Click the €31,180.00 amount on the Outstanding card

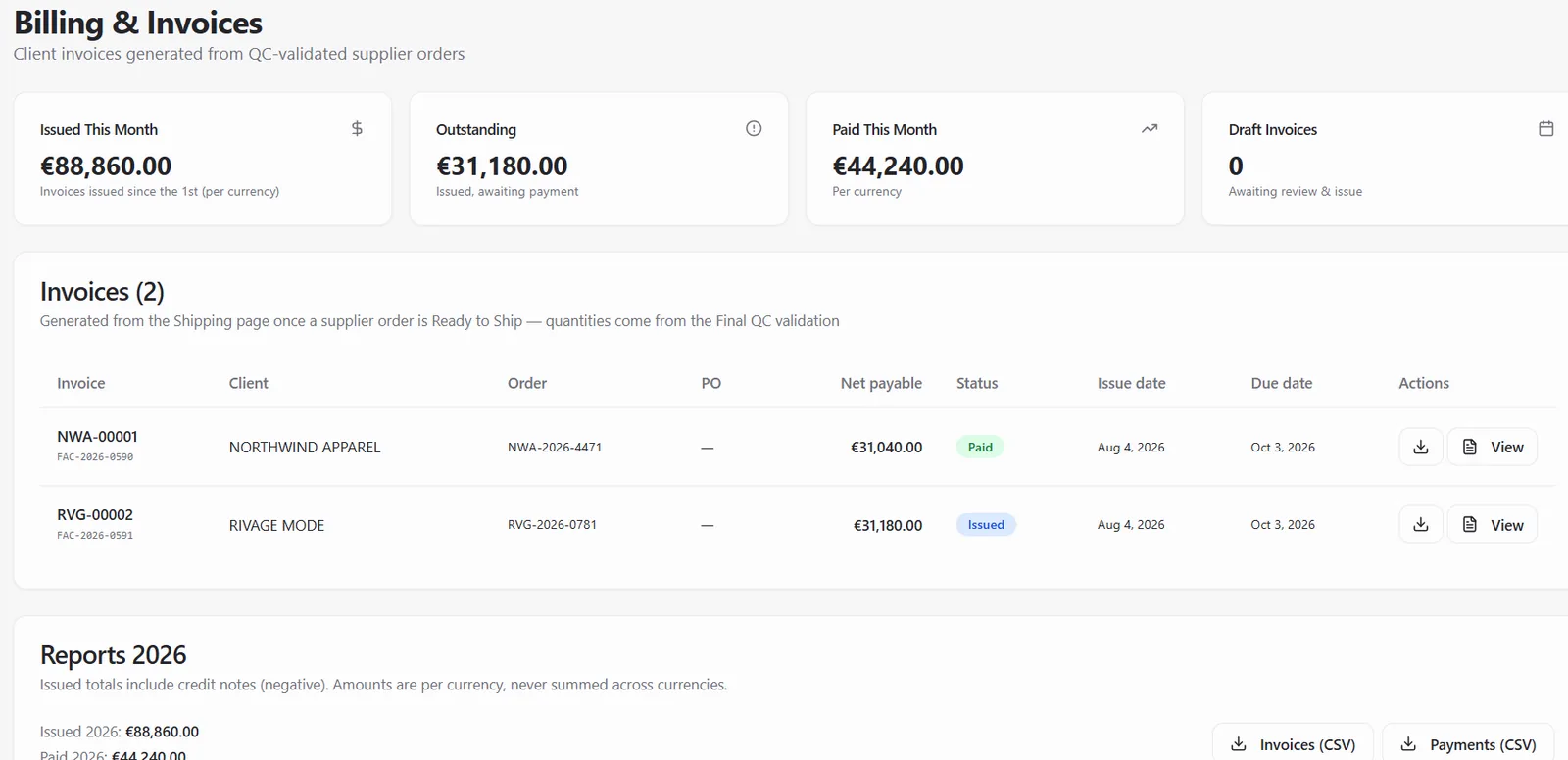click(x=502, y=166)
